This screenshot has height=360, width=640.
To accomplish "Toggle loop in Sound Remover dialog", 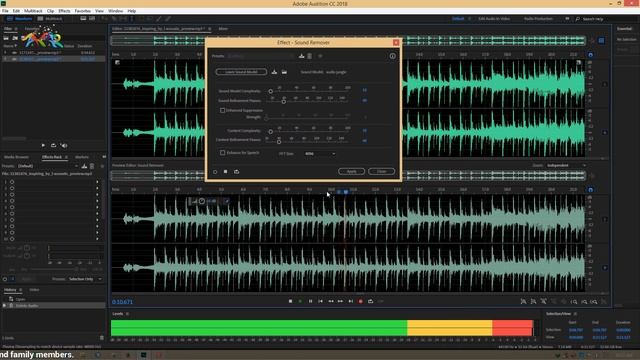I will (236, 172).
